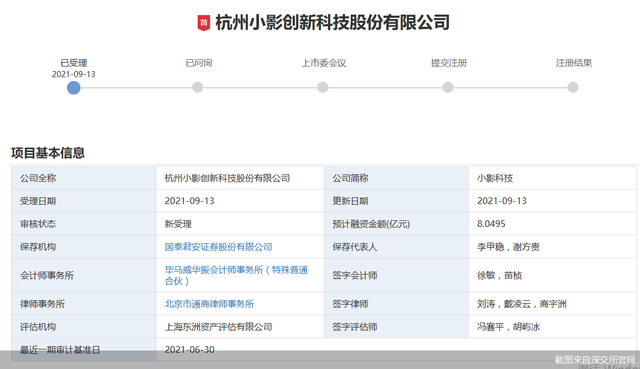This screenshot has height=369, width=640.
Task: Click the 律师事务所 label cell
Action: click(x=84, y=304)
